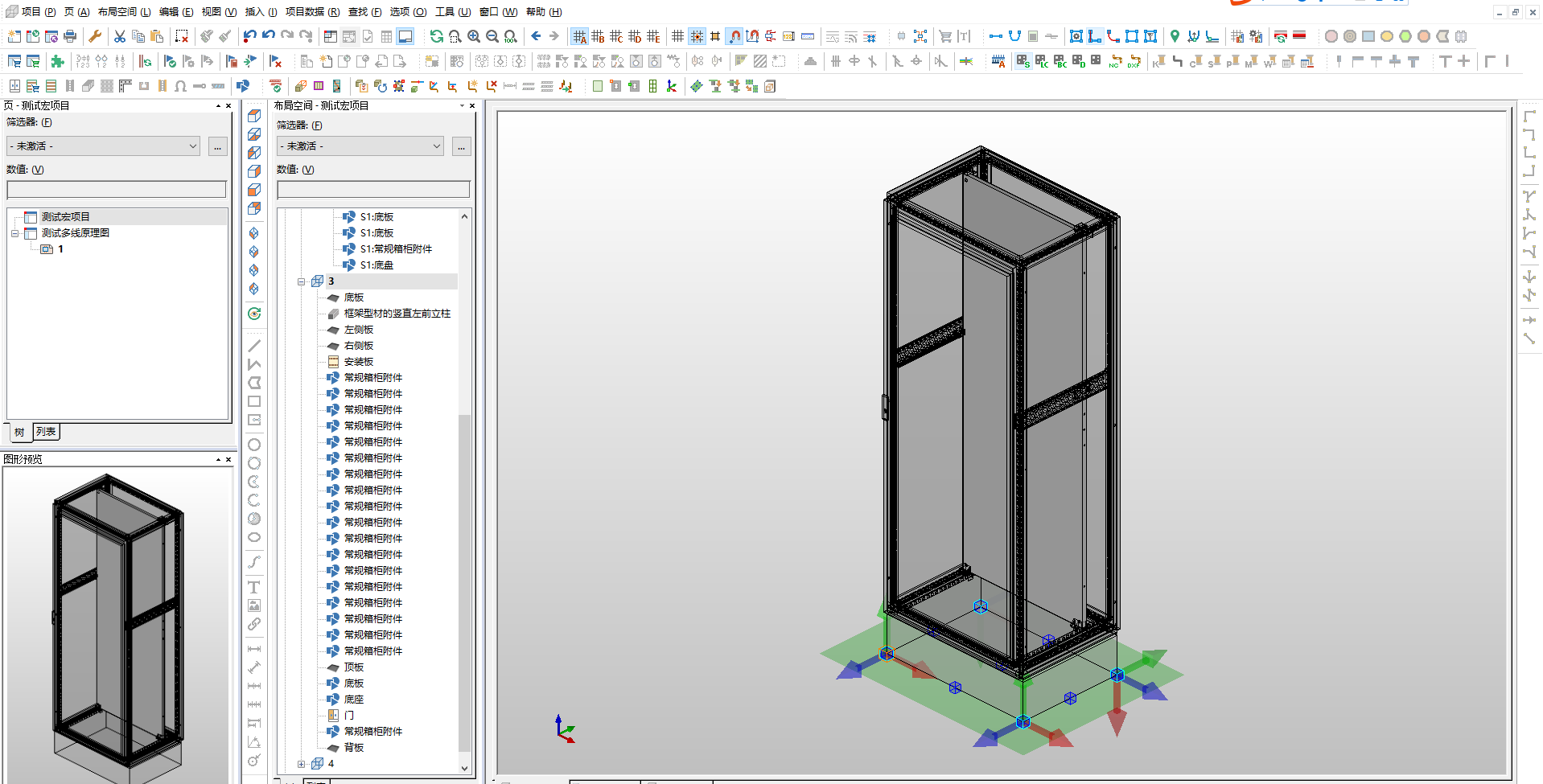1543x784 pixels.
Task: Toggle the grid display toolbar button
Action: (x=678, y=36)
